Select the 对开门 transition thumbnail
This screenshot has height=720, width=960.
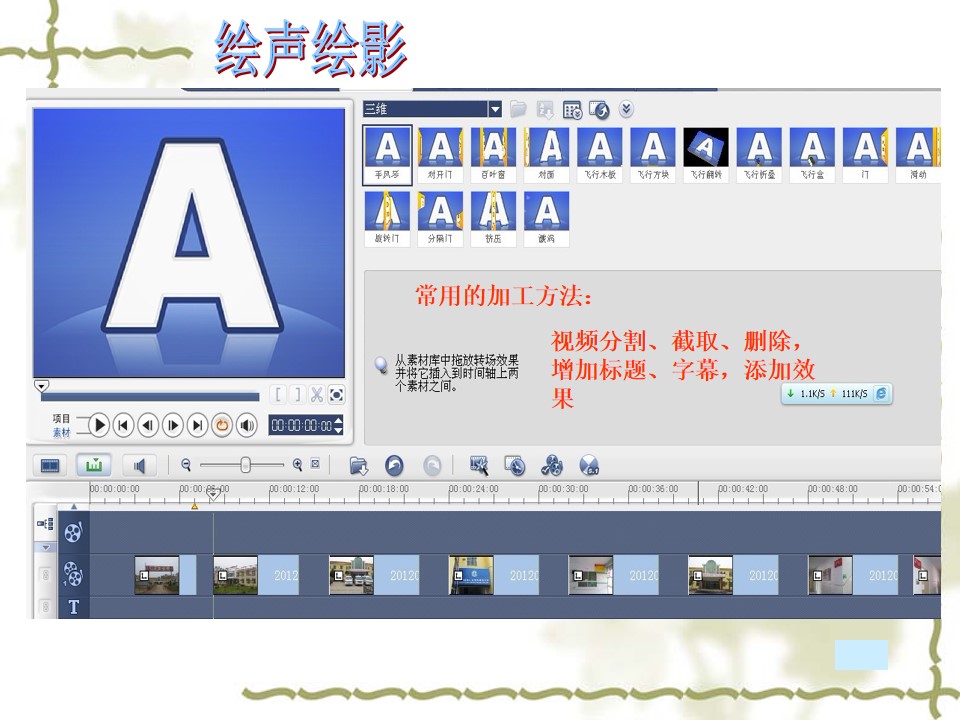click(440, 154)
